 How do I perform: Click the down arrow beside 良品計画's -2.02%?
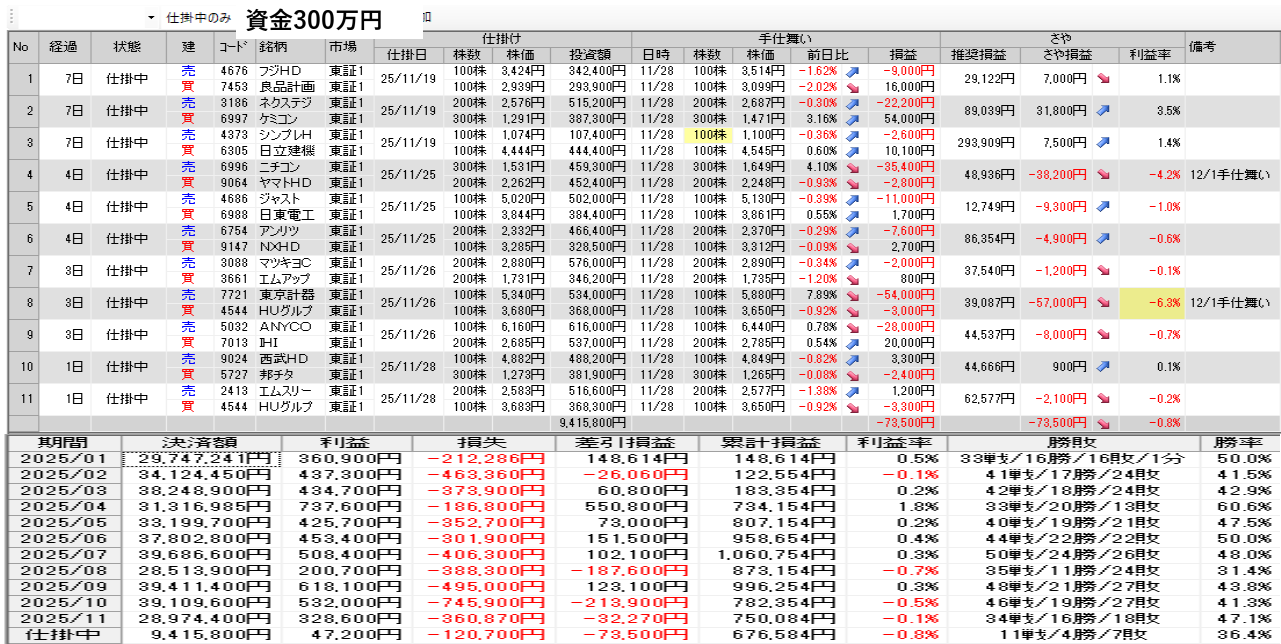[853, 87]
